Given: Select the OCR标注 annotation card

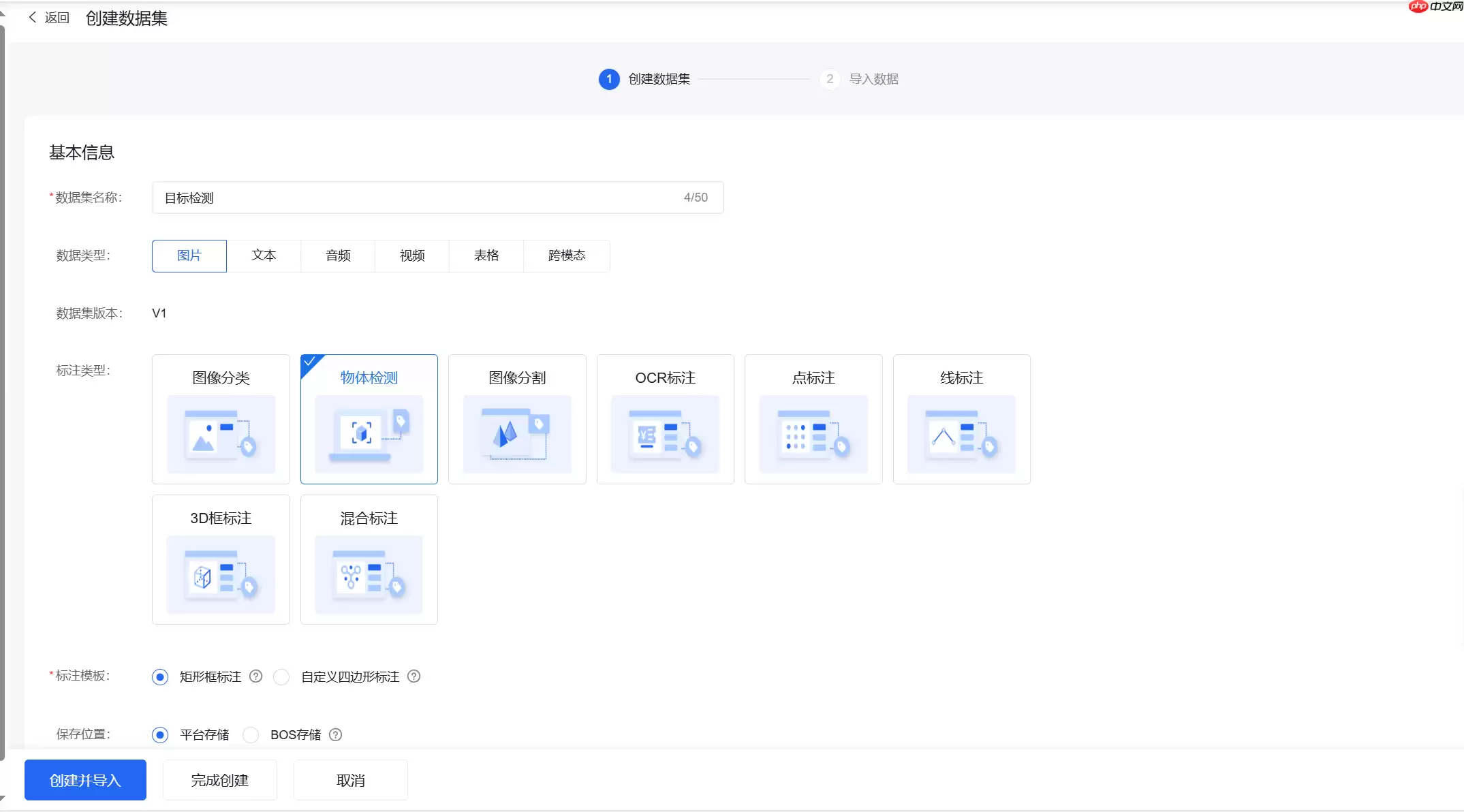Looking at the screenshot, I should (665, 419).
